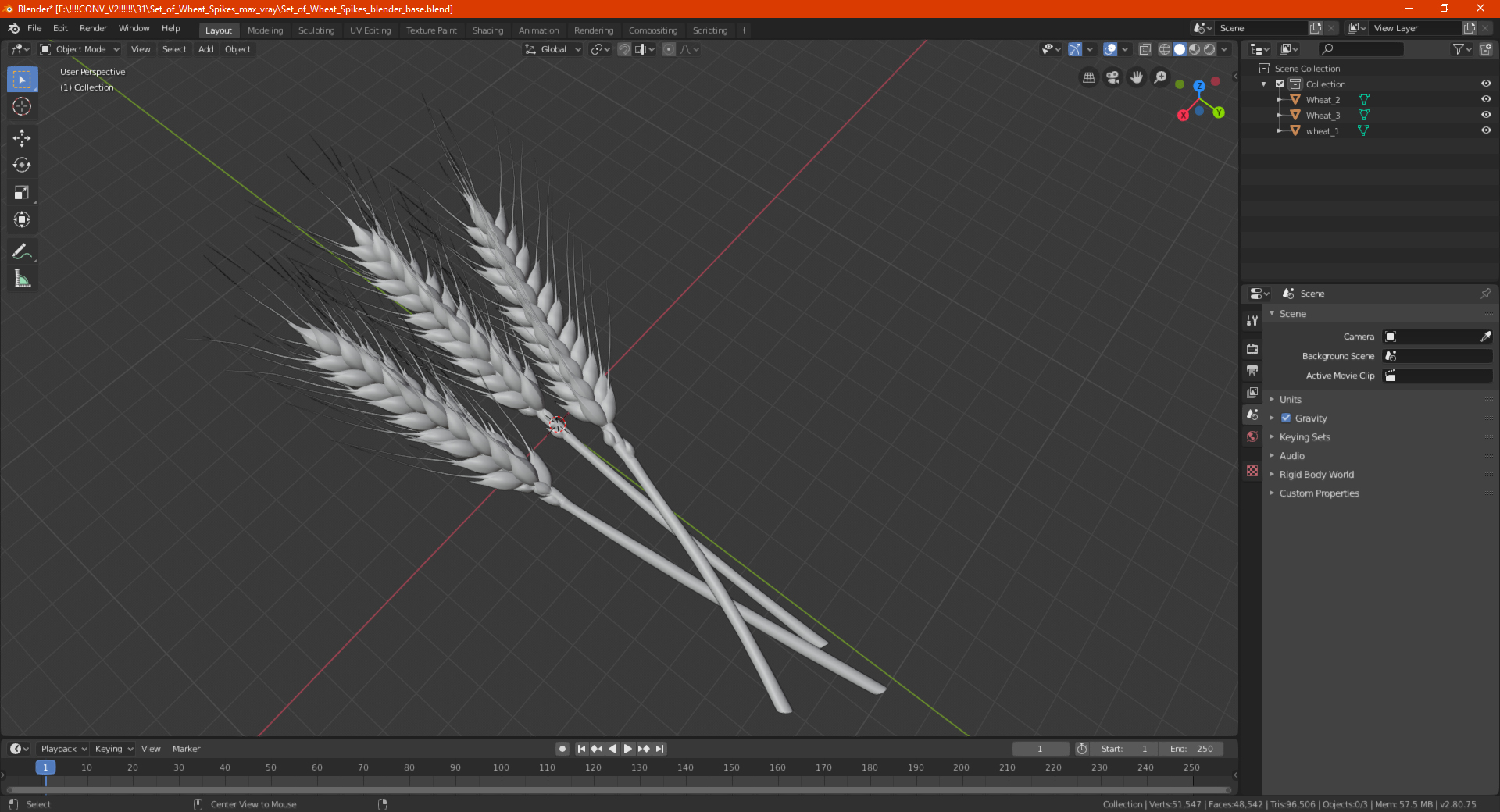Open the Object Mode dropdown
Image resolution: width=1500 pixels, height=812 pixels.
tap(80, 49)
